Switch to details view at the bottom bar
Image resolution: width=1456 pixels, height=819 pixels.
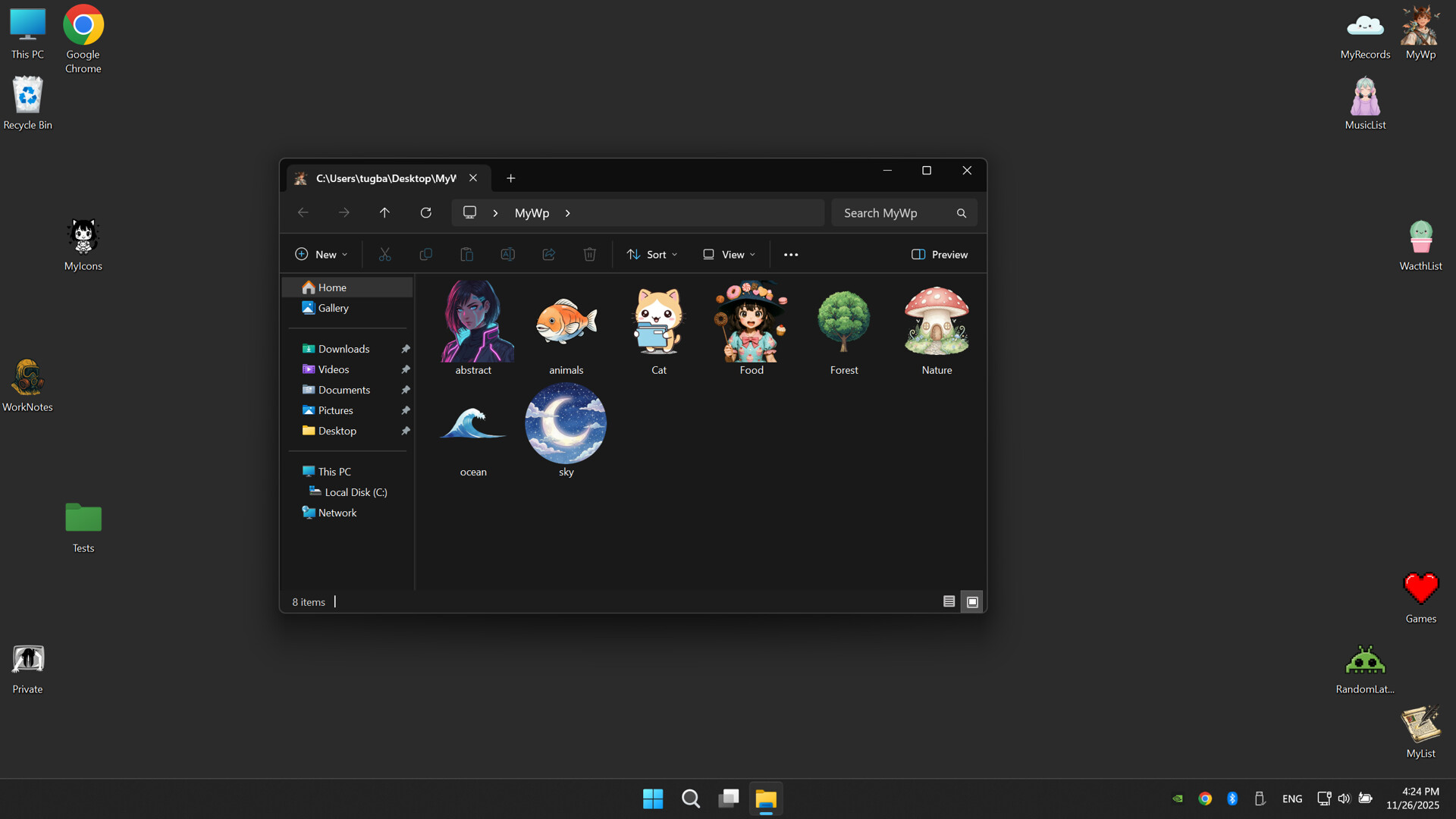948,601
